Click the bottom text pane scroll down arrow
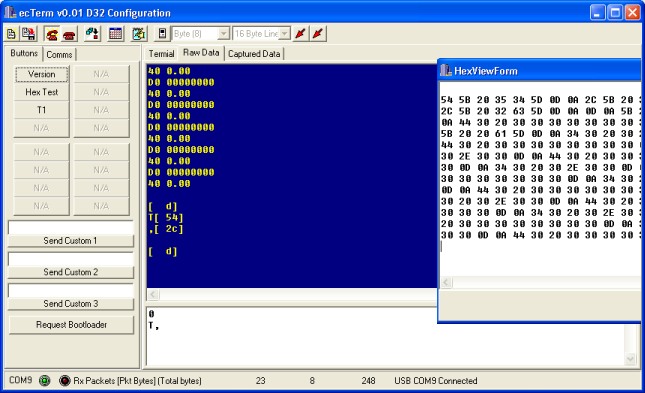This screenshot has width=645, height=393. click(630, 359)
